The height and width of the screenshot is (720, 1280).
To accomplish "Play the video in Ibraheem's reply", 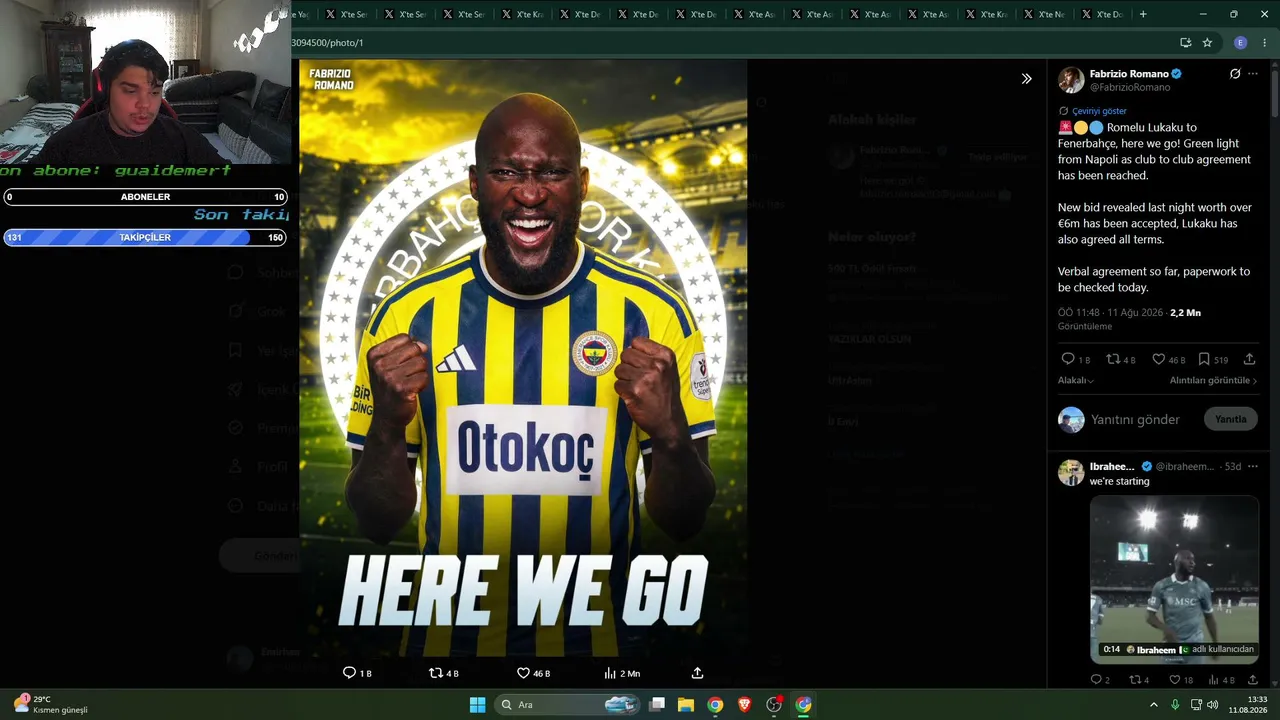I will click(x=1174, y=578).
